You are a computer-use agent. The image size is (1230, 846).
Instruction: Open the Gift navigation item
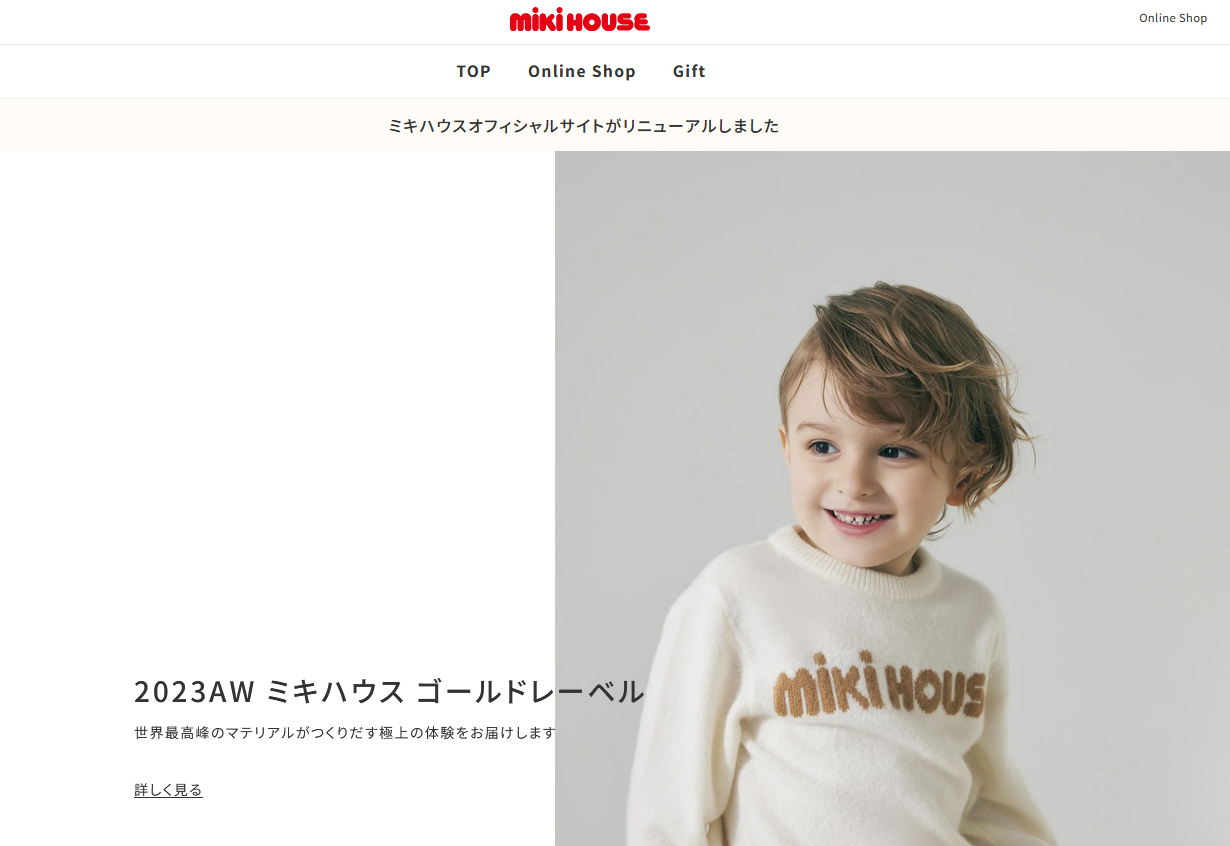(689, 71)
